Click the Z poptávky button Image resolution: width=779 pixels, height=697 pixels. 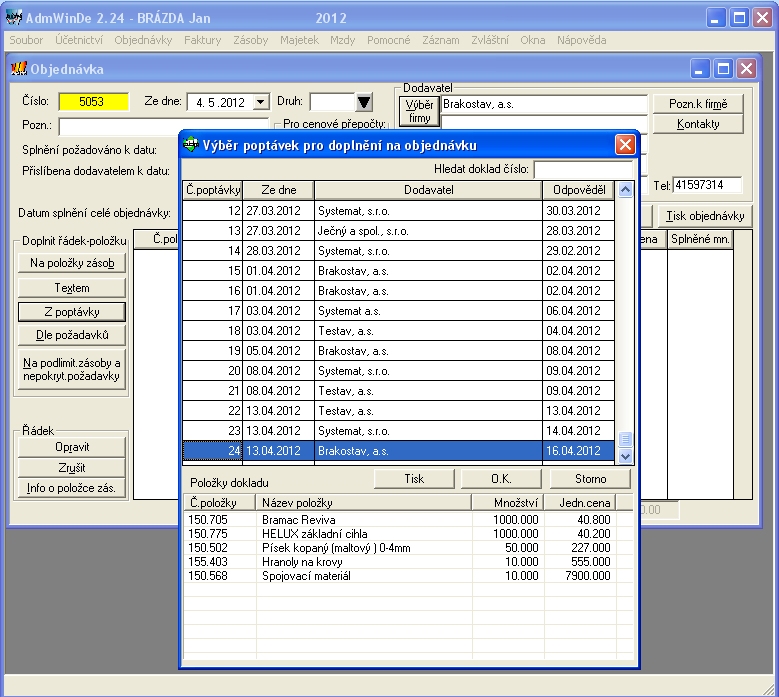(x=72, y=312)
